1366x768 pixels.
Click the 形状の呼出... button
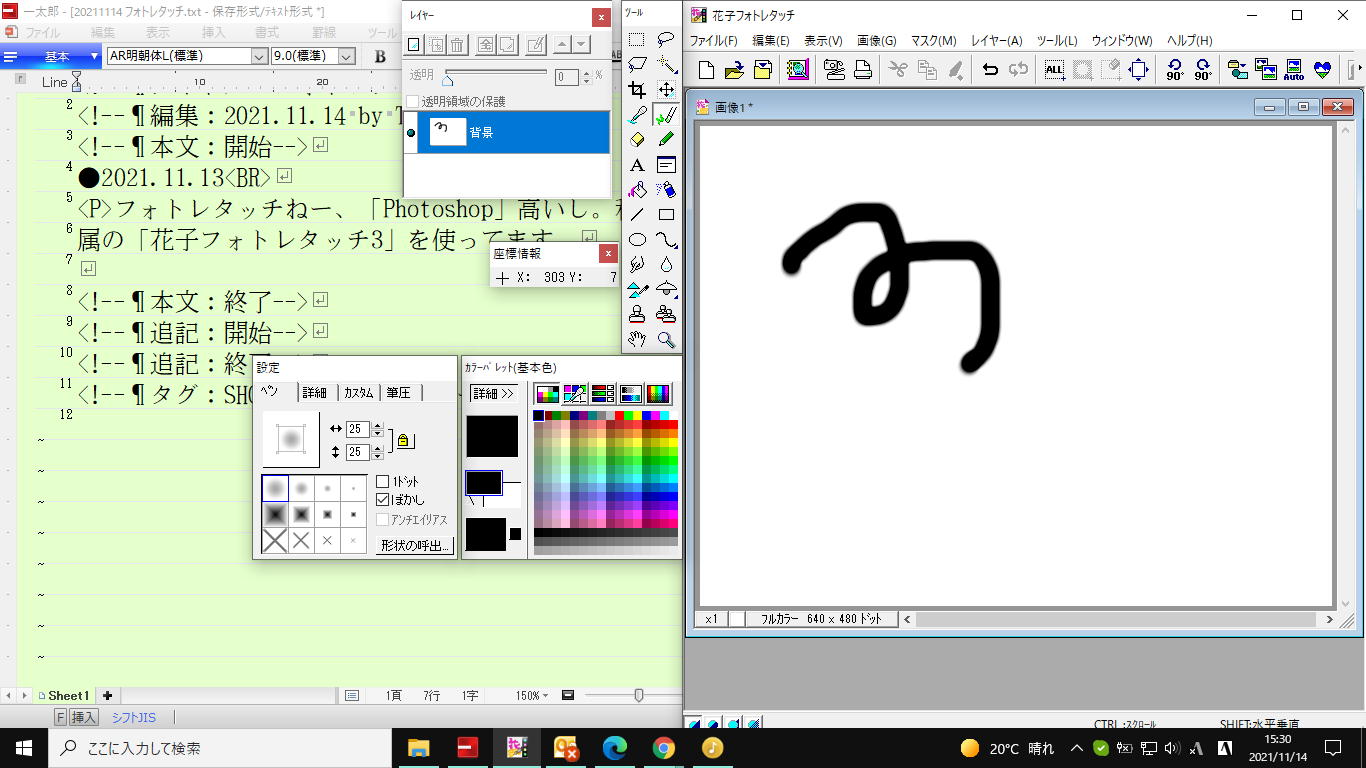(415, 546)
